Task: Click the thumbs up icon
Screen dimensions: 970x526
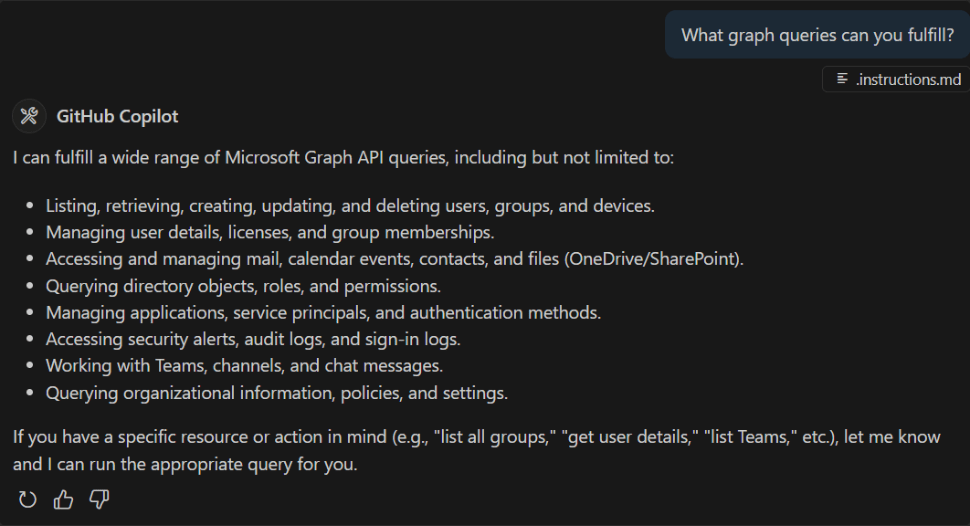Action: click(63, 499)
